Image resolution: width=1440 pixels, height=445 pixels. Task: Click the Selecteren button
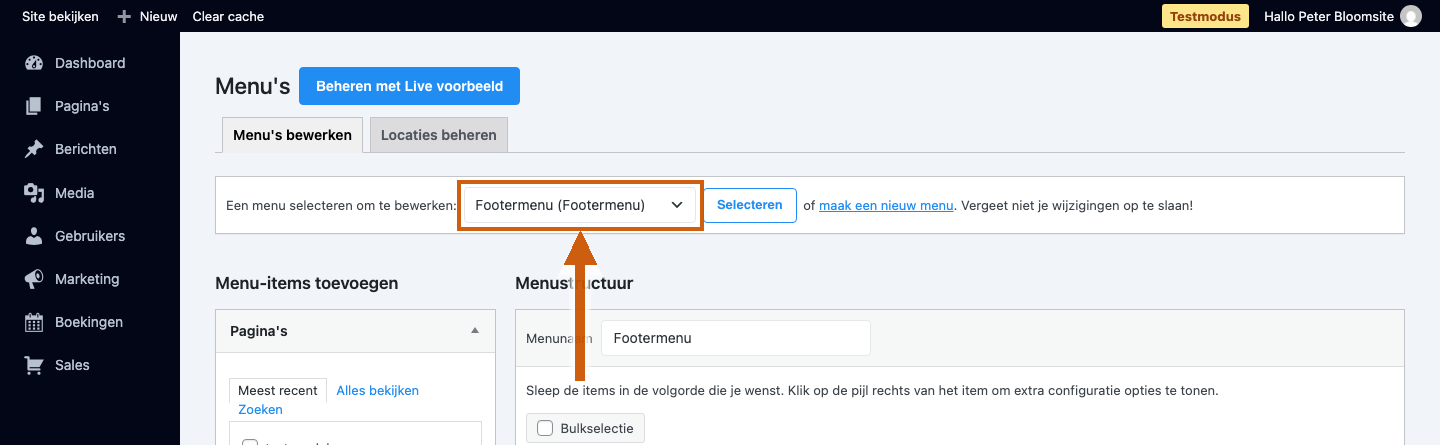(x=750, y=205)
